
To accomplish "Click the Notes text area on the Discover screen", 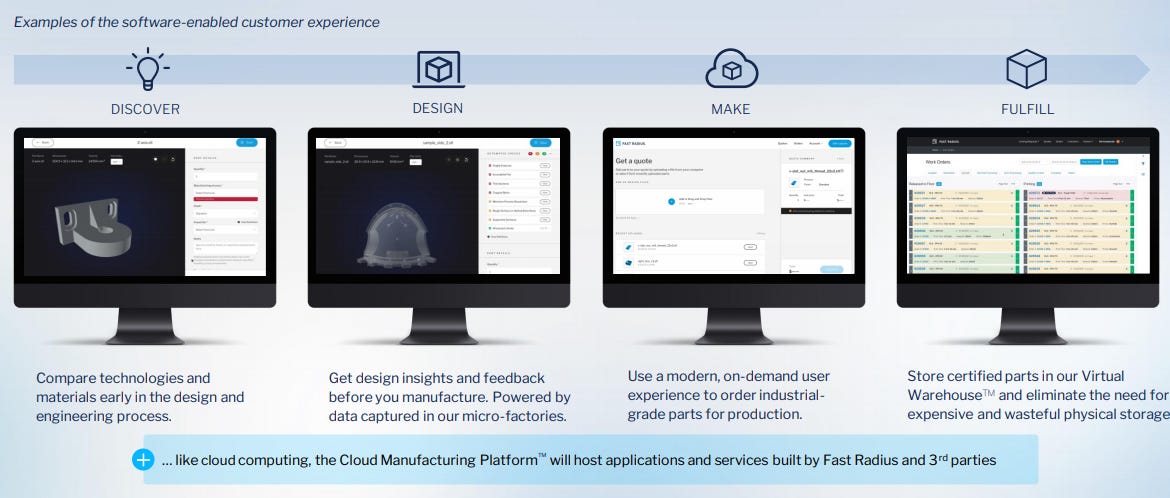I will pos(225,246).
